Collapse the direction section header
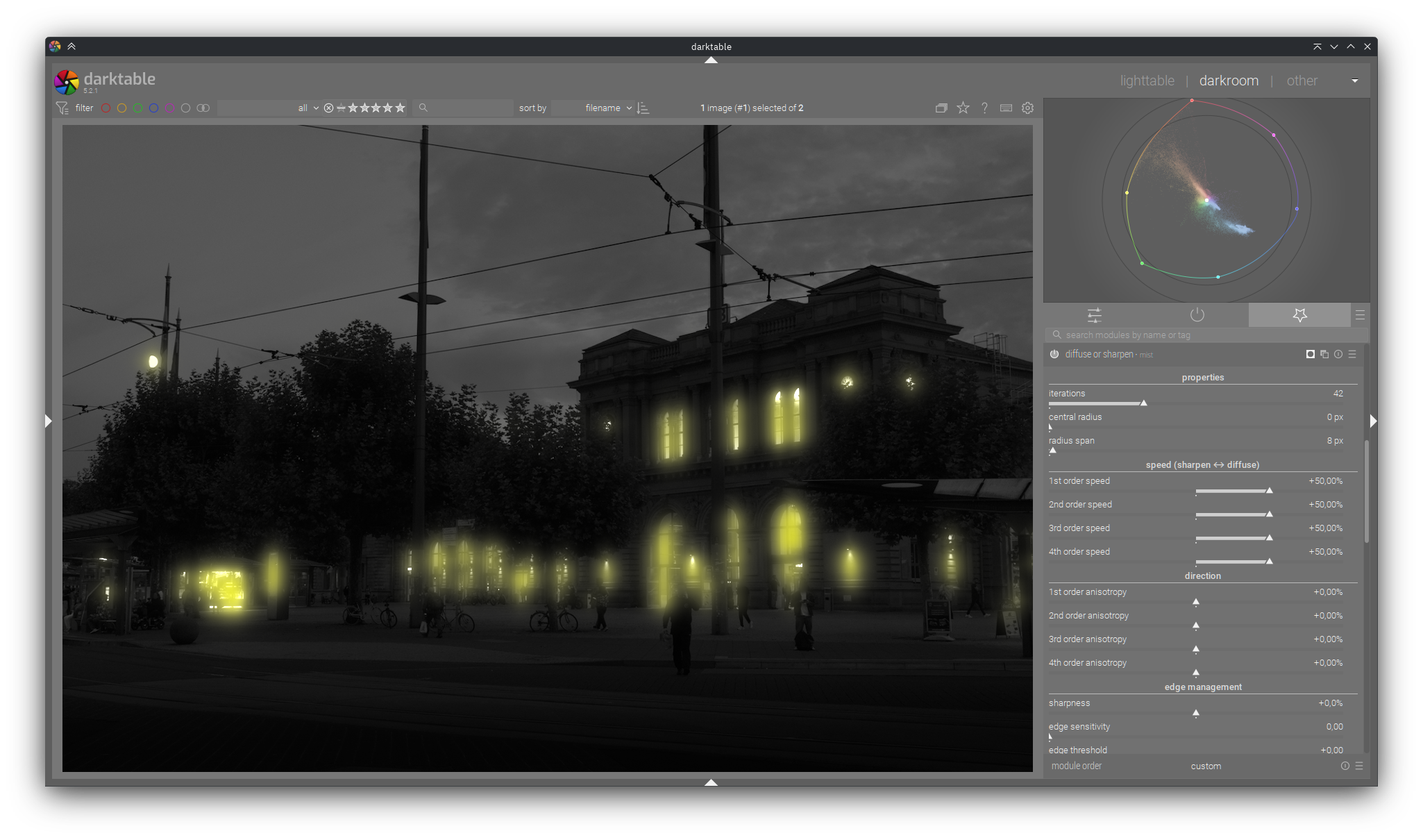This screenshot has height=840, width=1423. click(x=1203, y=576)
